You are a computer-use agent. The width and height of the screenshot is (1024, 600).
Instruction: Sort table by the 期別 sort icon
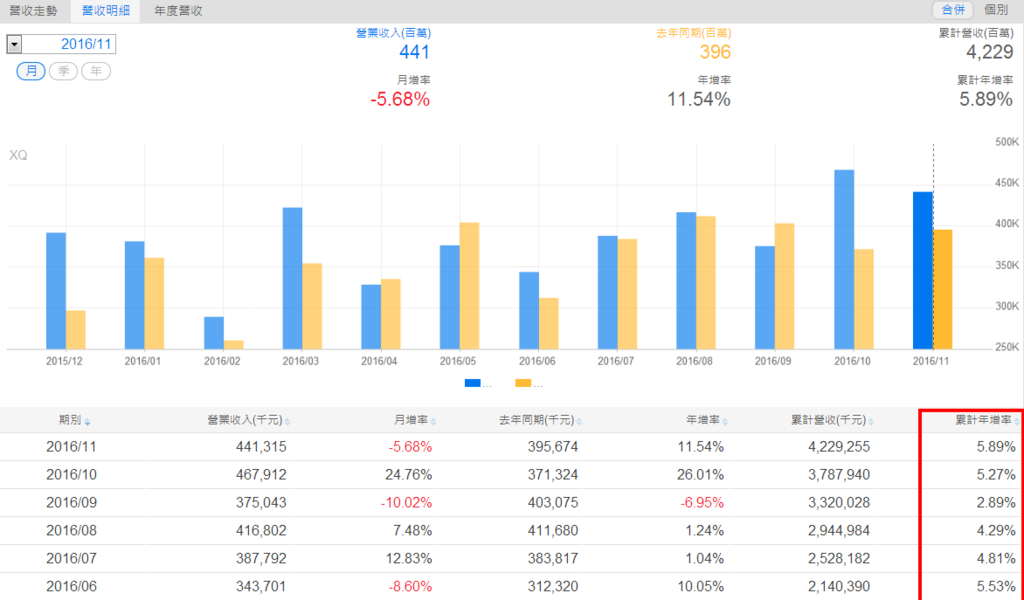point(88,422)
